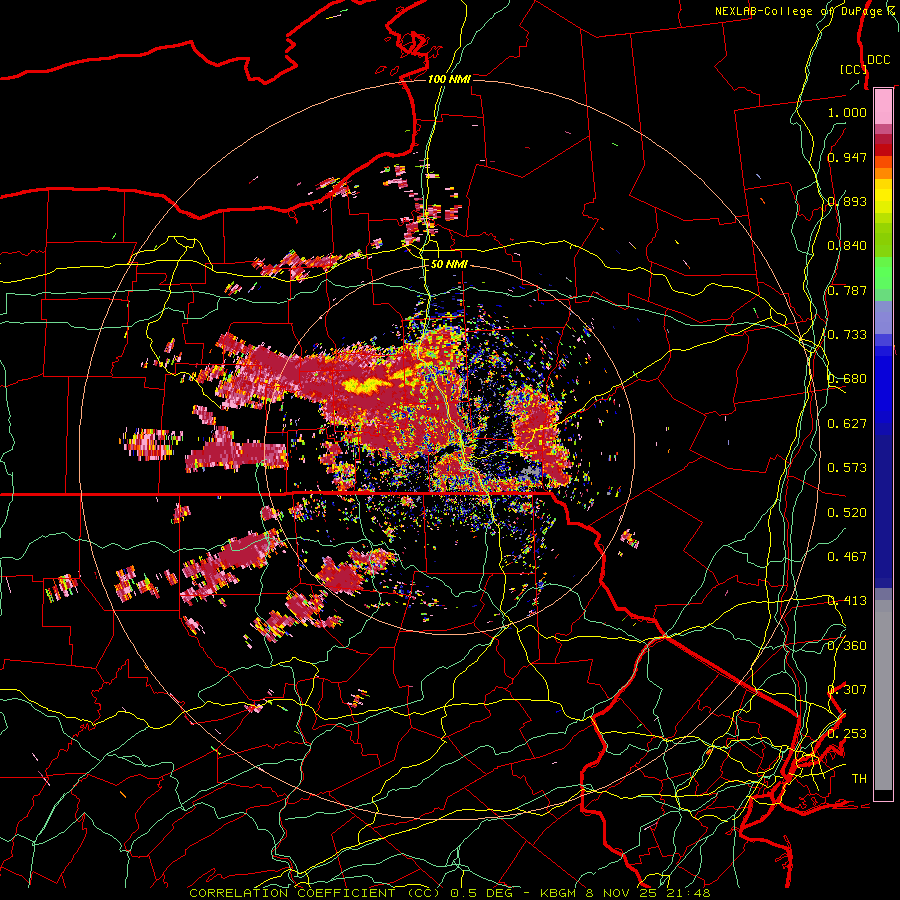Select the 0.253 scale value
The image size is (900, 900).
[847, 734]
